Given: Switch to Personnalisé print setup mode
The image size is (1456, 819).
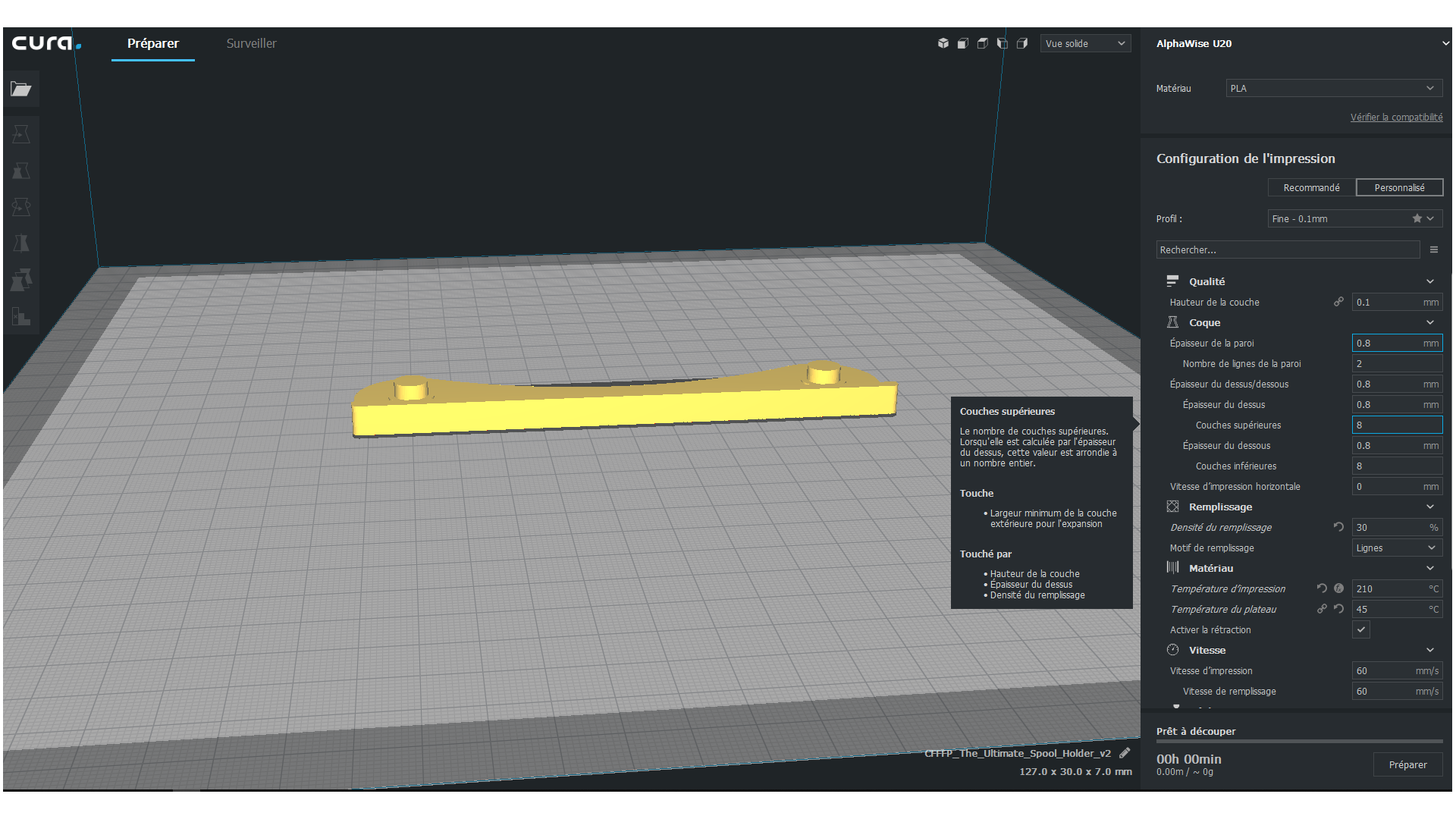Looking at the screenshot, I should [1399, 187].
